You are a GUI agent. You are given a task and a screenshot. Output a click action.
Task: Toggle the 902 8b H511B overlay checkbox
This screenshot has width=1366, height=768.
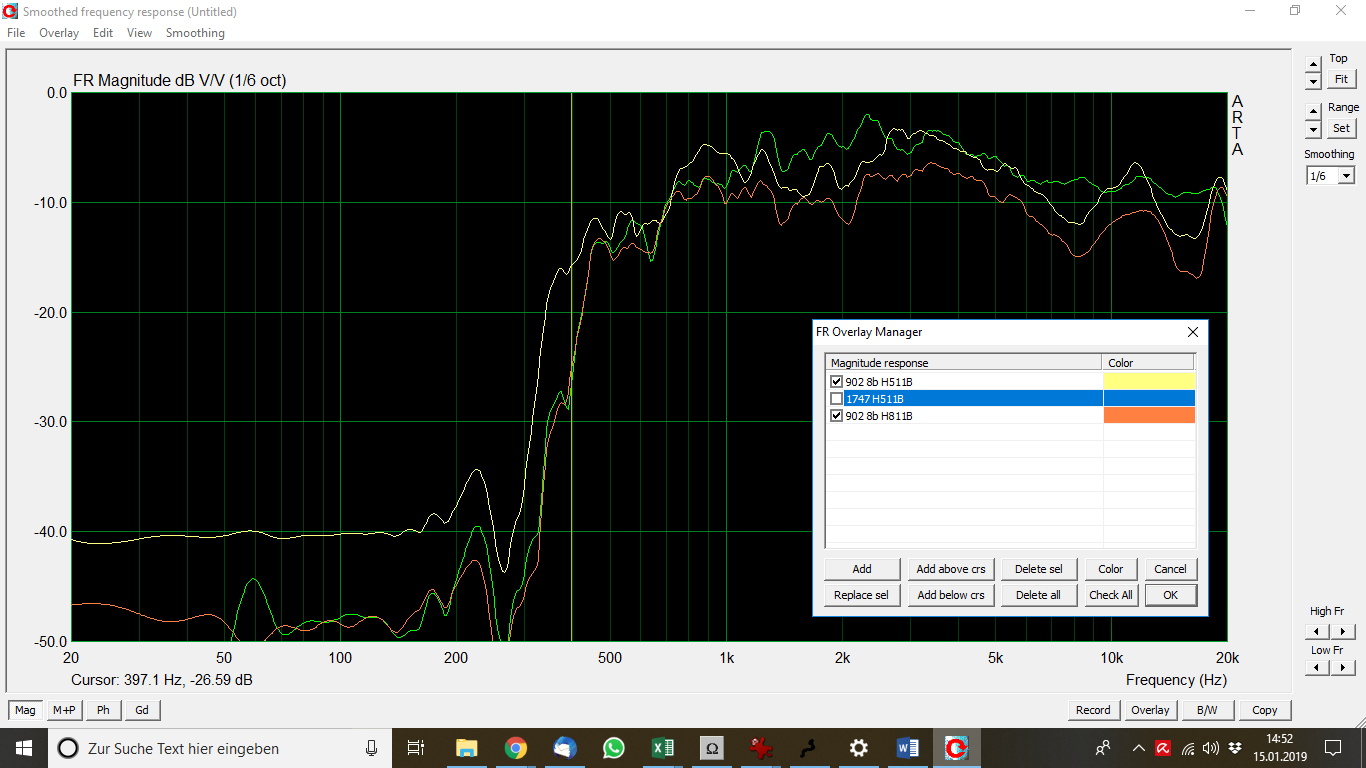click(x=837, y=381)
